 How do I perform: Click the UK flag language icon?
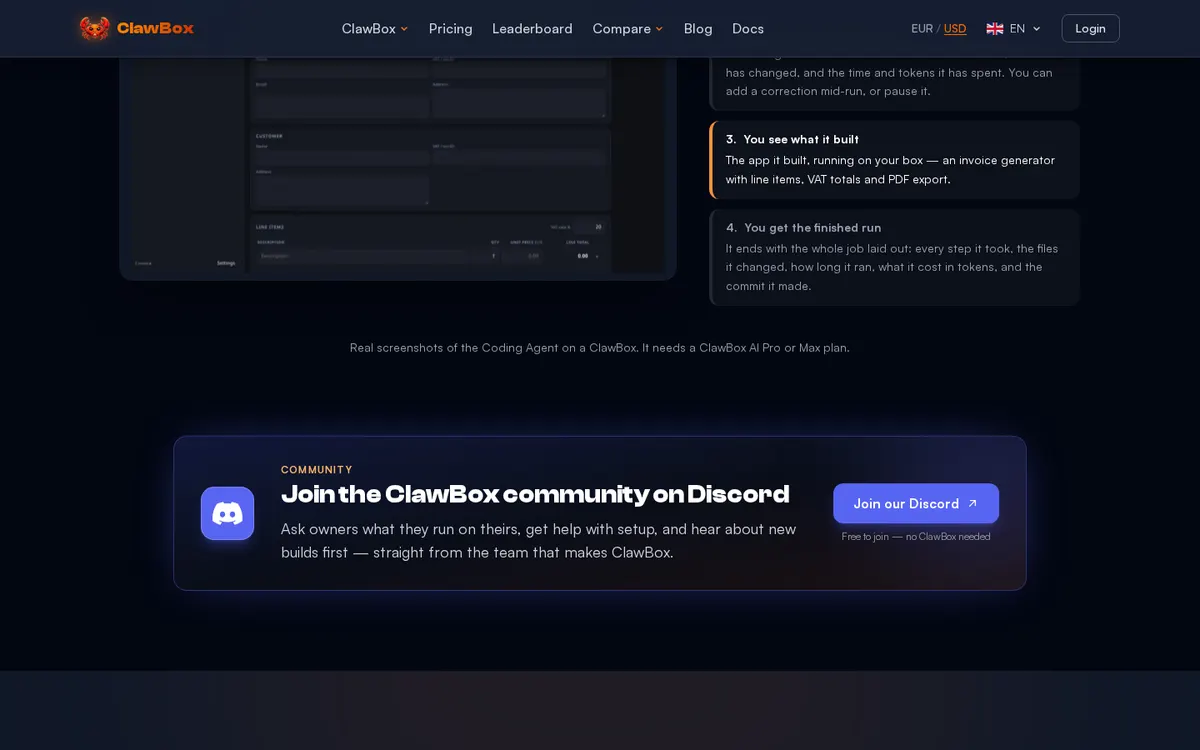tap(995, 28)
